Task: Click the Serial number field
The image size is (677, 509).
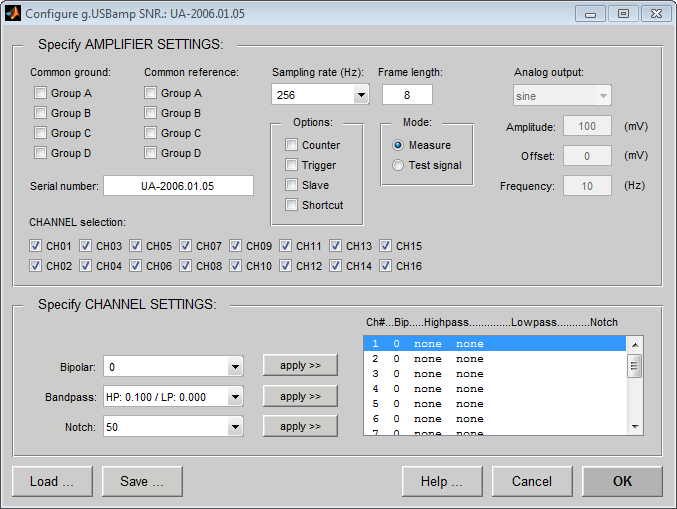Action: coord(178,186)
